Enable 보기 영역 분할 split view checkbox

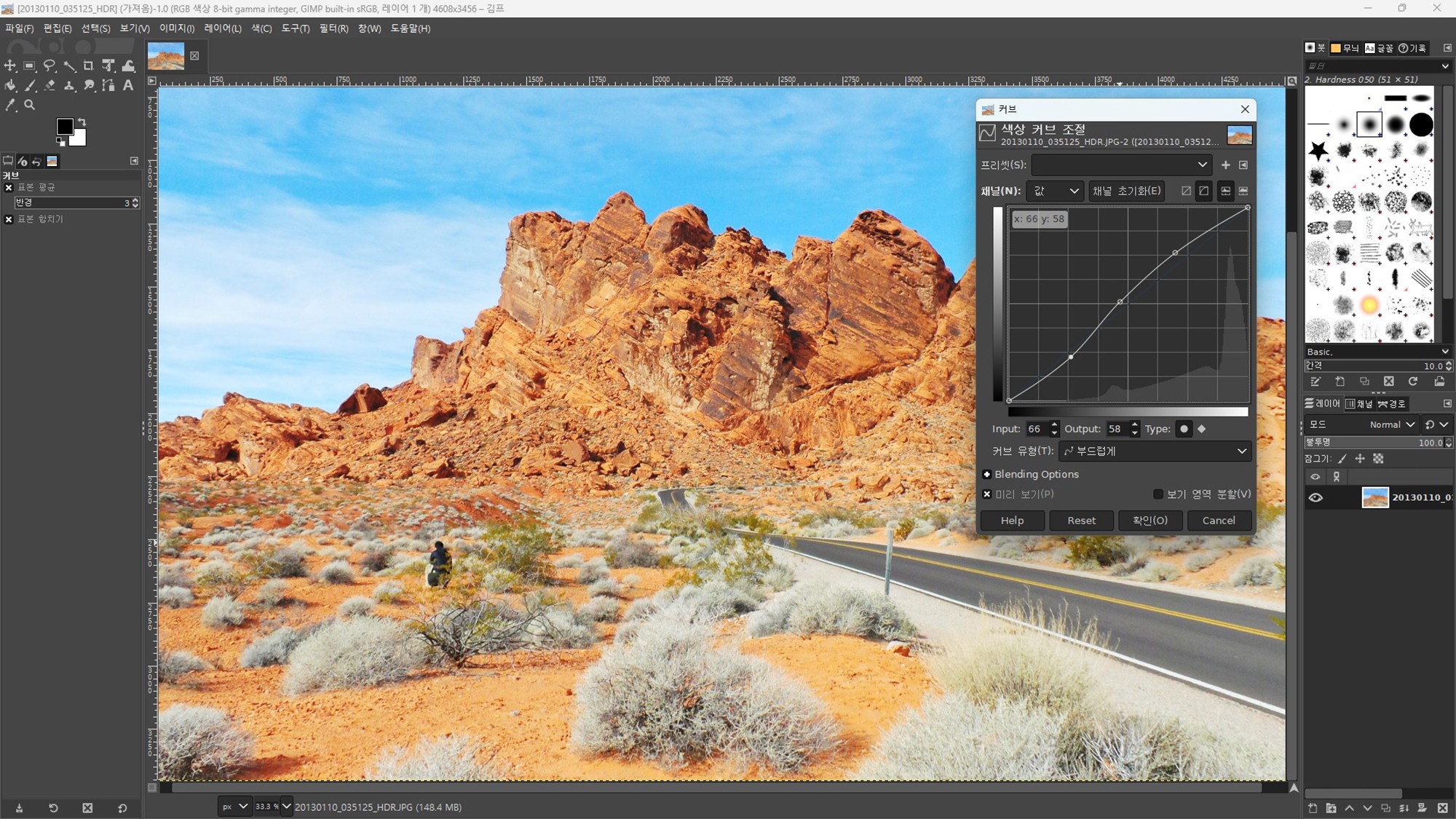point(1158,494)
